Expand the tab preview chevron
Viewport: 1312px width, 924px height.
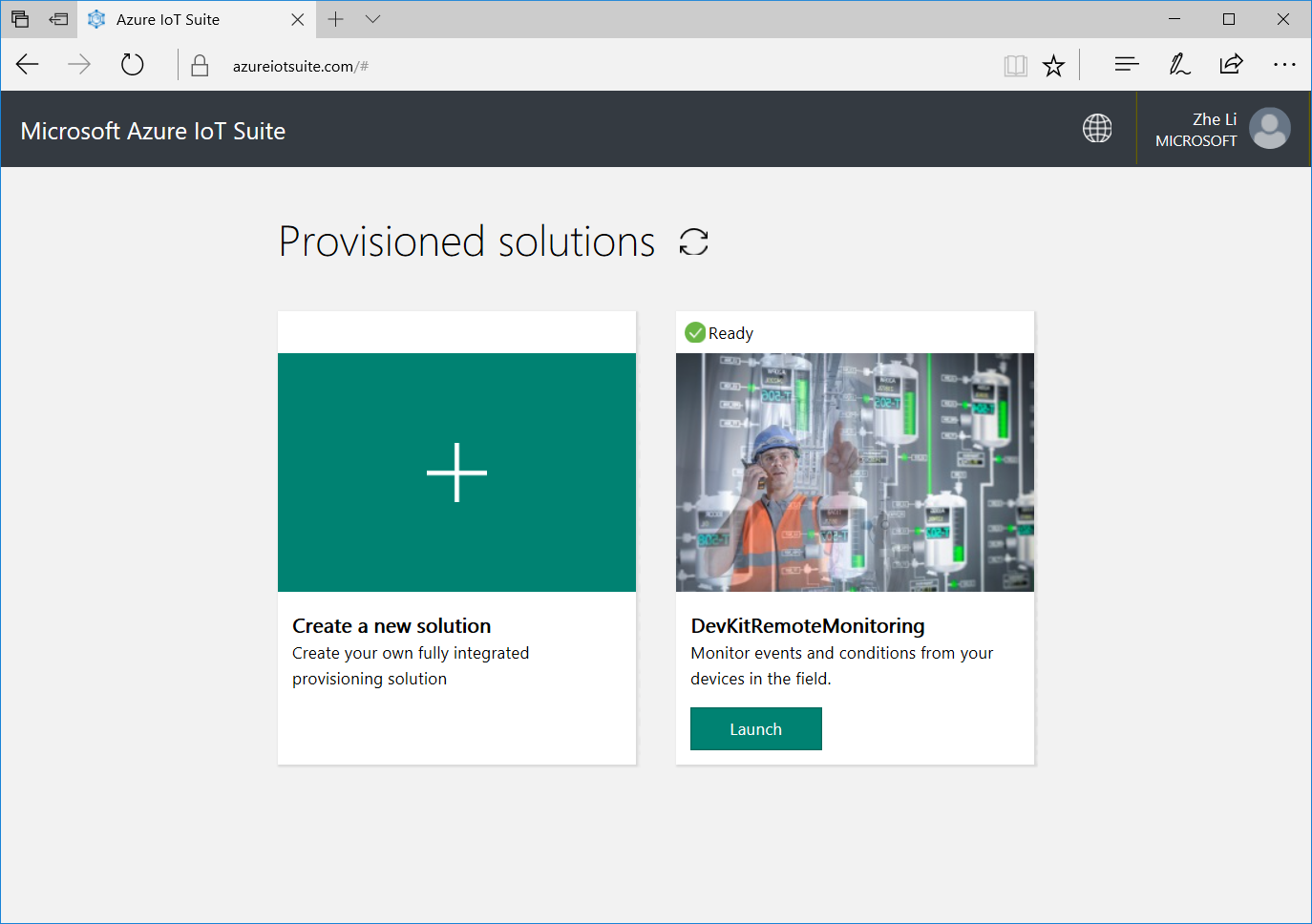(373, 19)
